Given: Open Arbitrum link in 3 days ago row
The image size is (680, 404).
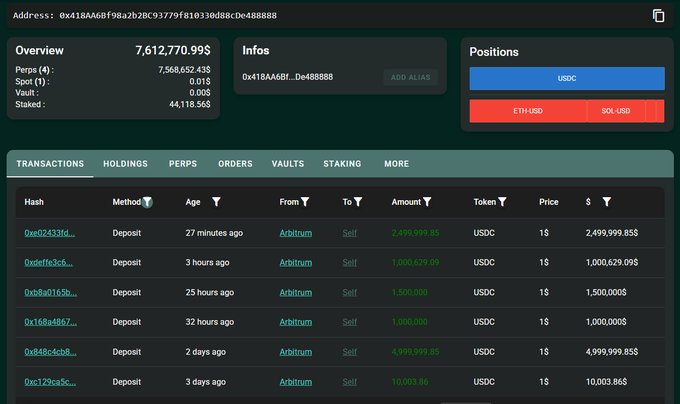Looking at the screenshot, I should coord(296,381).
